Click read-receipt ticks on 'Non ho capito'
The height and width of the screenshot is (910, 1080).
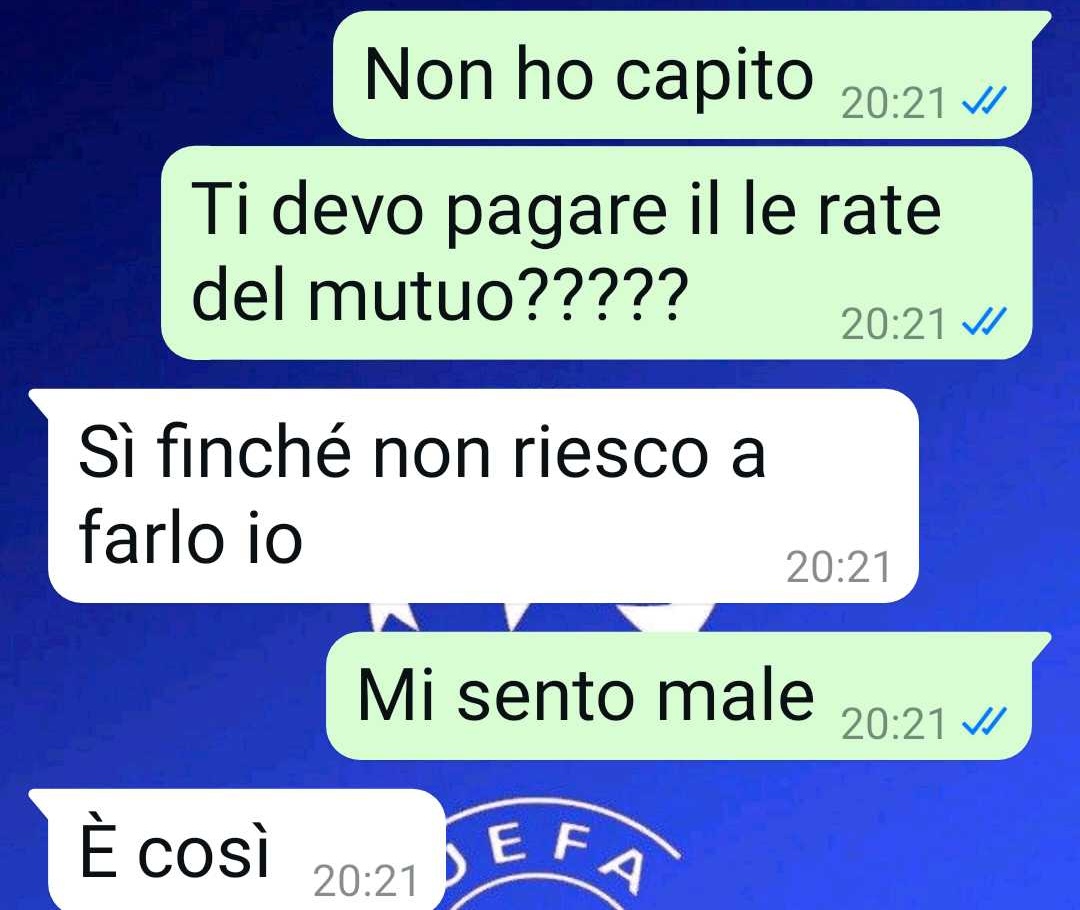984,101
